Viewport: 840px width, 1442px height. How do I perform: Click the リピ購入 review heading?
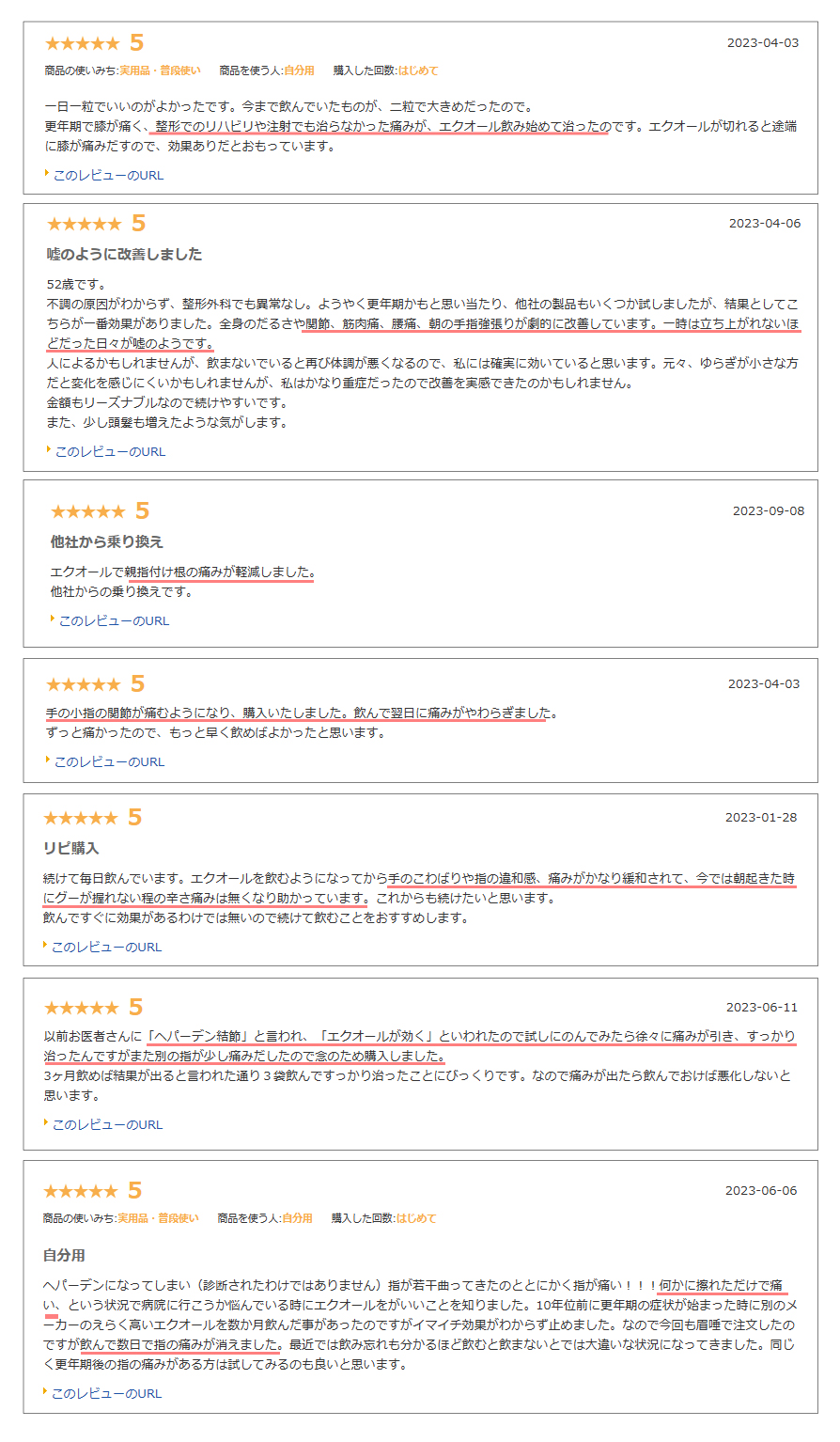click(x=70, y=848)
